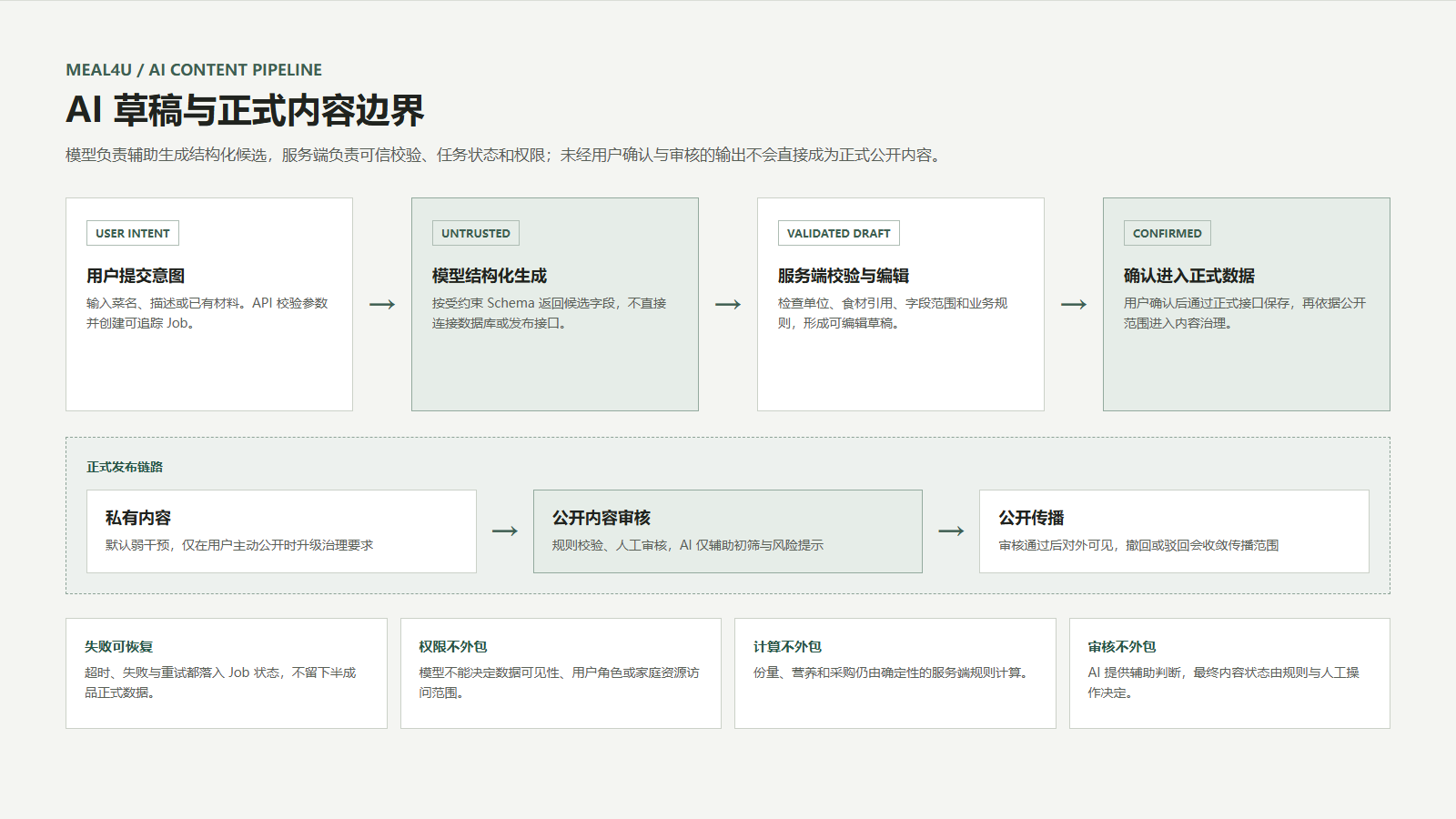
Task: Click the 计算不外包 card heading
Action: (x=787, y=647)
